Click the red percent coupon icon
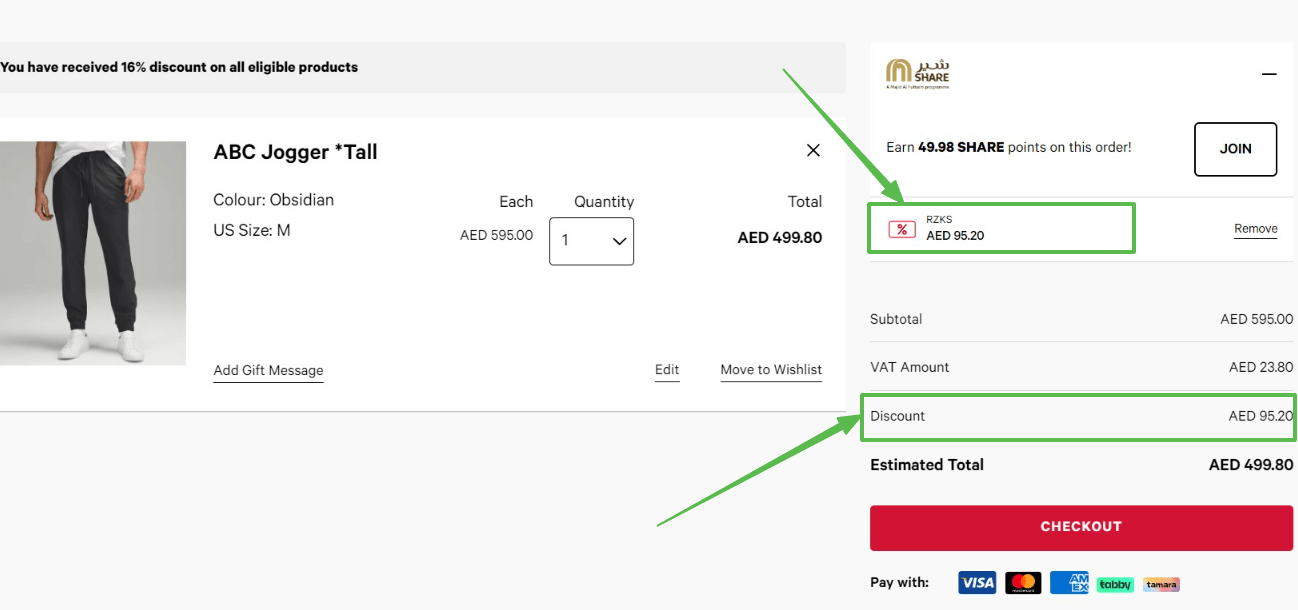This screenshot has height=610, width=1298. pos(901,229)
